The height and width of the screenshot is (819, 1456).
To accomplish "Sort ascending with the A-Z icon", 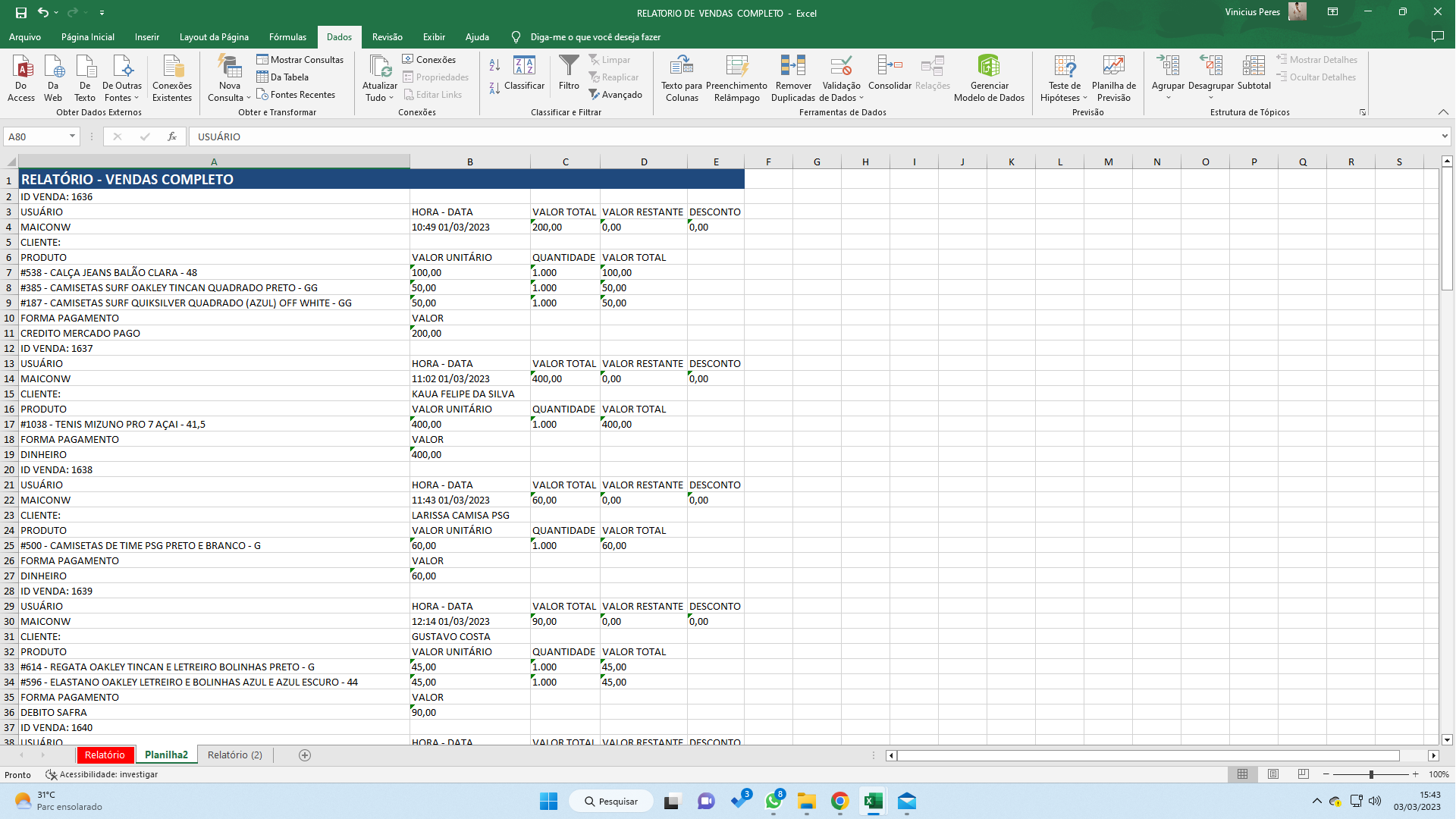I will [x=495, y=65].
